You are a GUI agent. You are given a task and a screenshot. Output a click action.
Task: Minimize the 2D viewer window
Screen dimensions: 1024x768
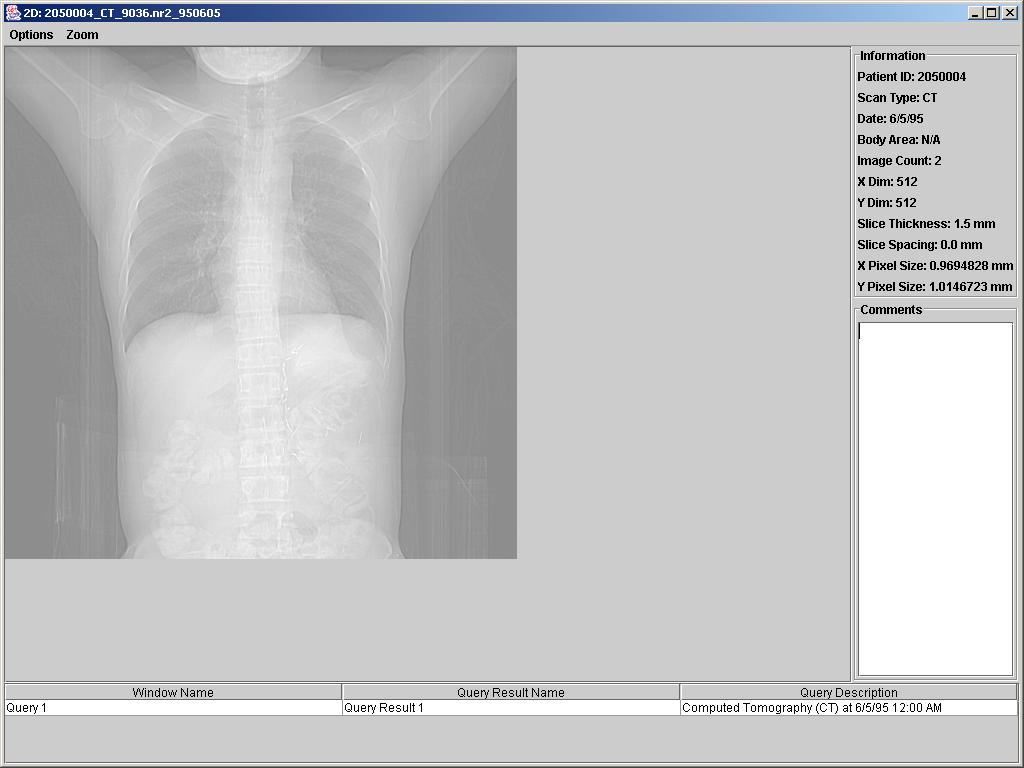(x=975, y=12)
